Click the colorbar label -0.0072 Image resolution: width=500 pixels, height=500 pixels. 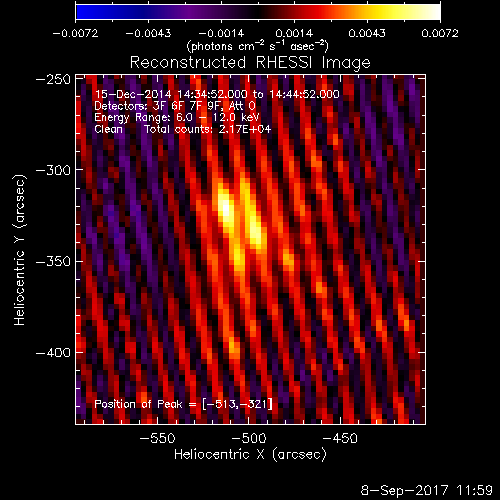tap(76, 33)
